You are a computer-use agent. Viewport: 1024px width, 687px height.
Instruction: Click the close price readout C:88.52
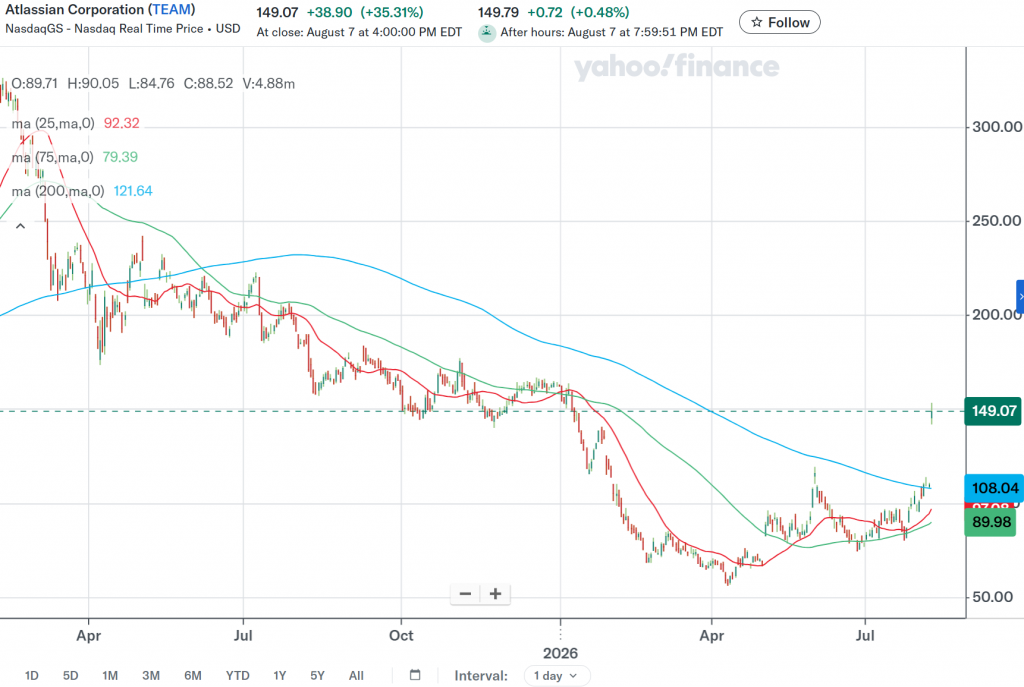208,84
